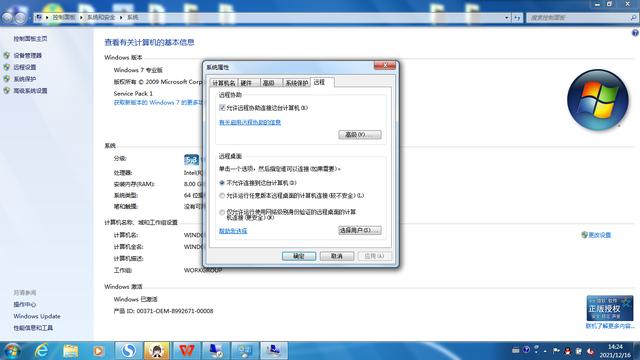Viewport: 640px width, 360px height.
Task: Confirm with the 确定 button
Action: [x=299, y=256]
